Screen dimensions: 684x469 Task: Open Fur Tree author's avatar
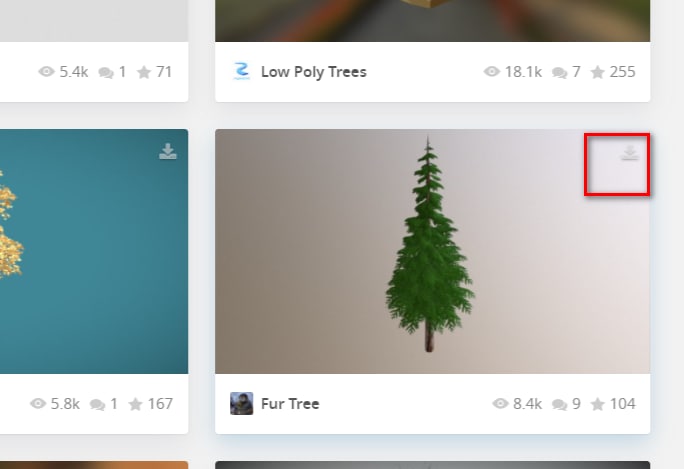(x=242, y=404)
